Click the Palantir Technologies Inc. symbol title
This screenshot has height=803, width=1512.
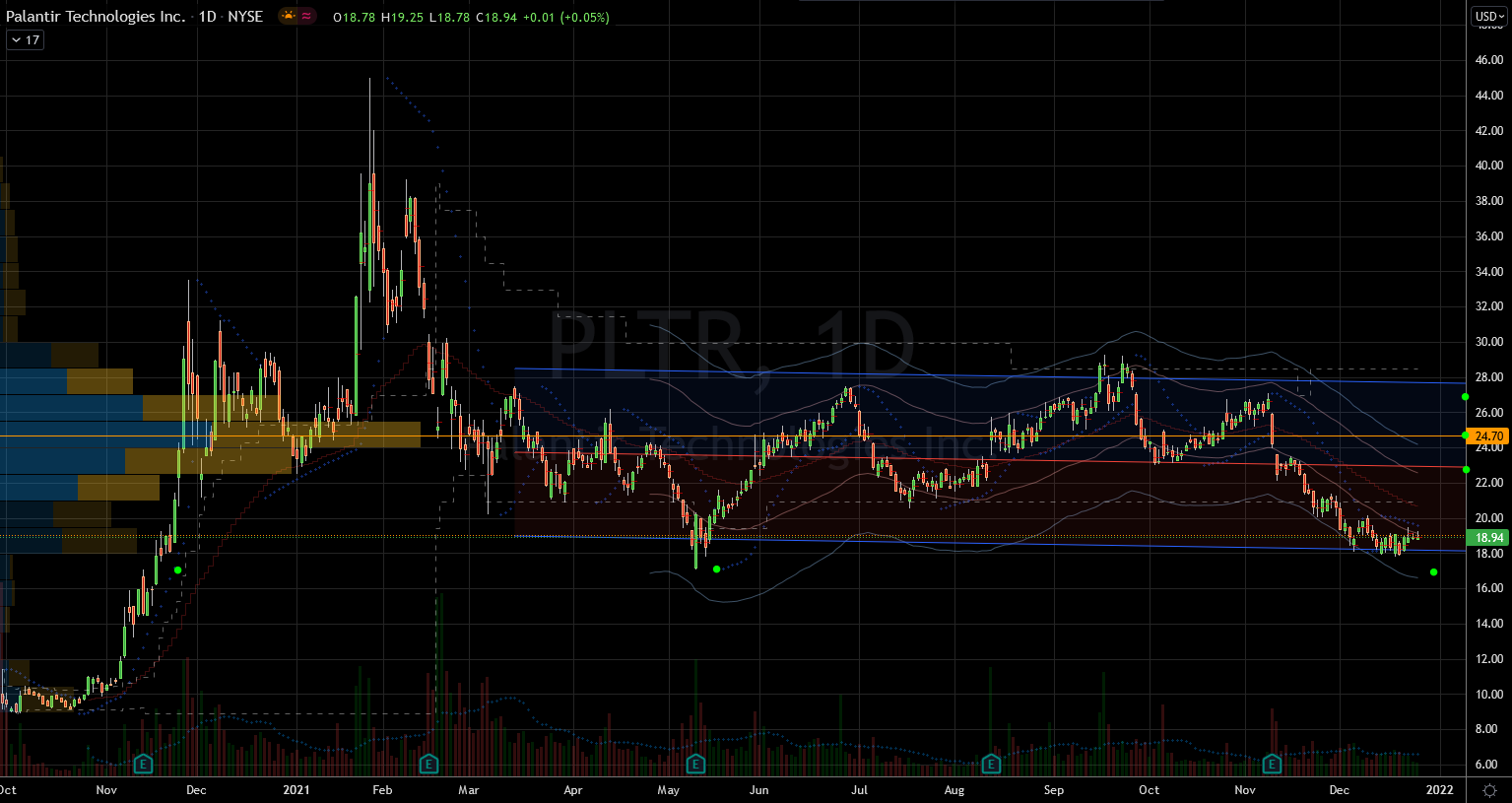(x=96, y=17)
